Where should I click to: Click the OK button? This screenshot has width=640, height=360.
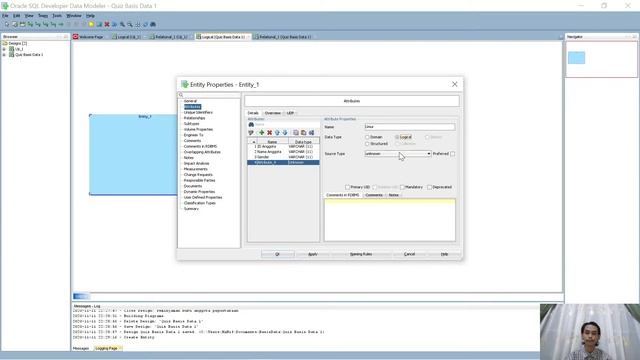pos(278,254)
